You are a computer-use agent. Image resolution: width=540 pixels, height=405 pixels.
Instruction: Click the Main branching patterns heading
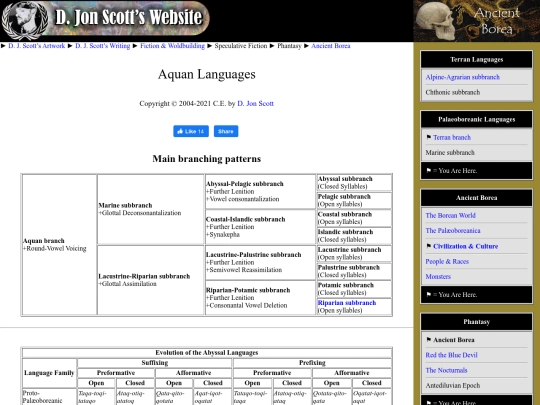tap(207, 159)
